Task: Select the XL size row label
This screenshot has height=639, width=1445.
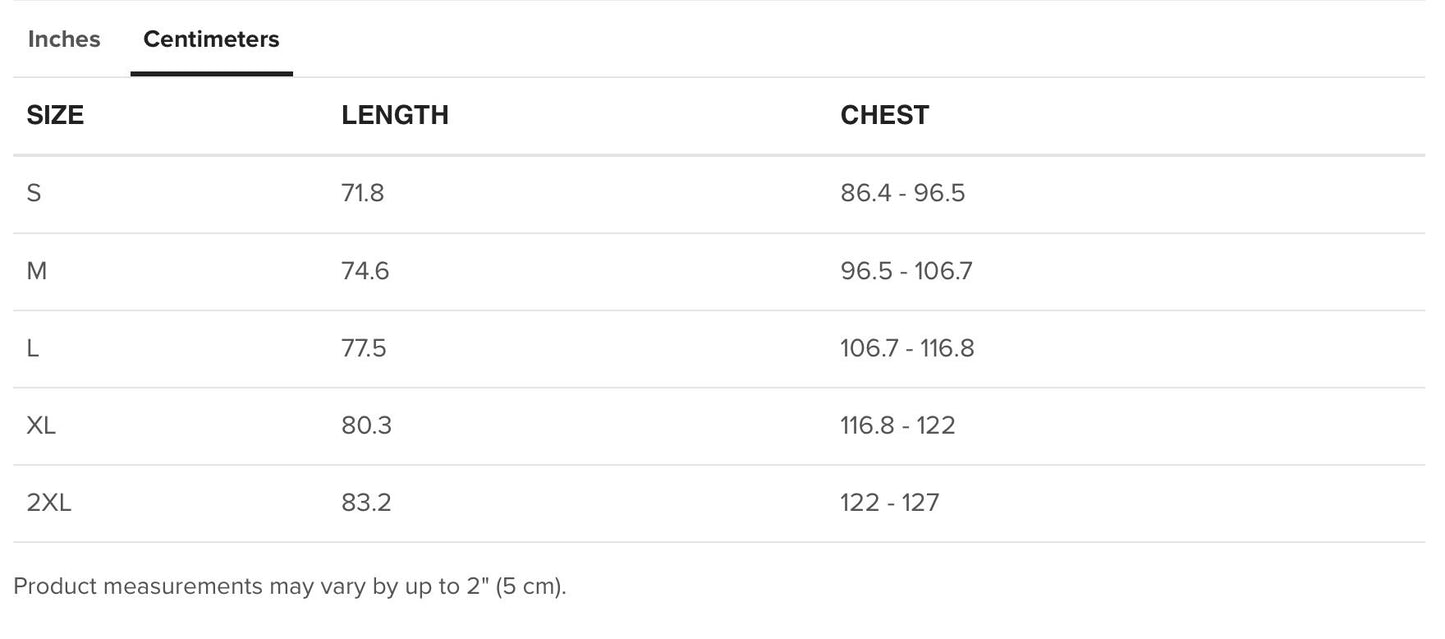Action: click(x=41, y=425)
